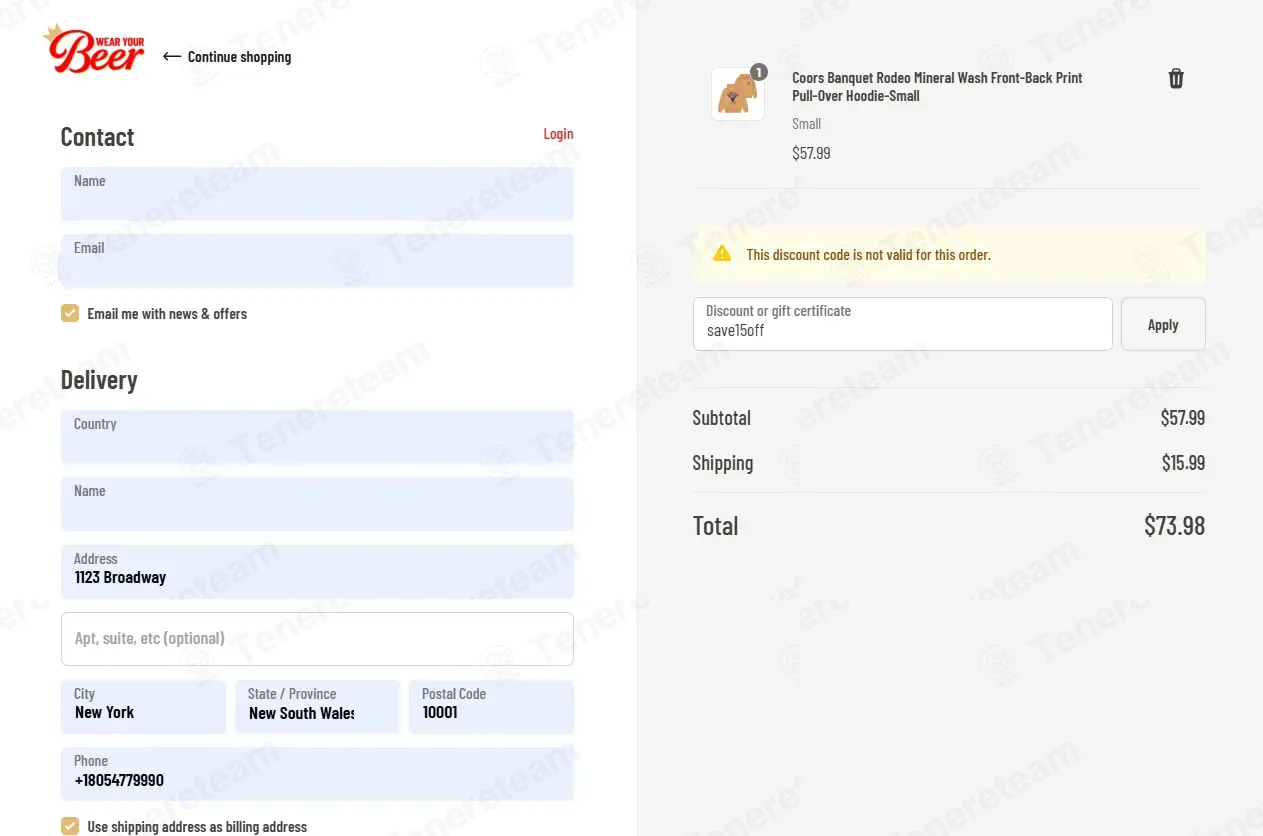Click the Small size label under hoodie
1263x836 pixels.
coord(806,124)
